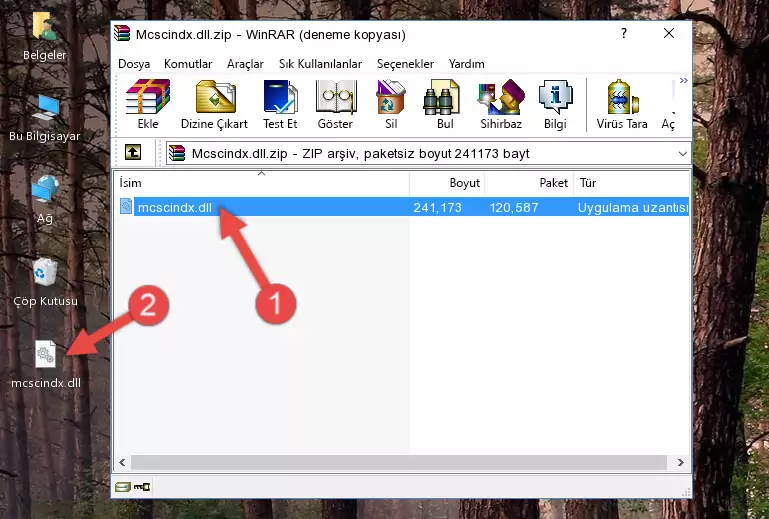Screen dimensions: 769x519
Task: Sort by the Boyut column header
Action: click(447, 183)
